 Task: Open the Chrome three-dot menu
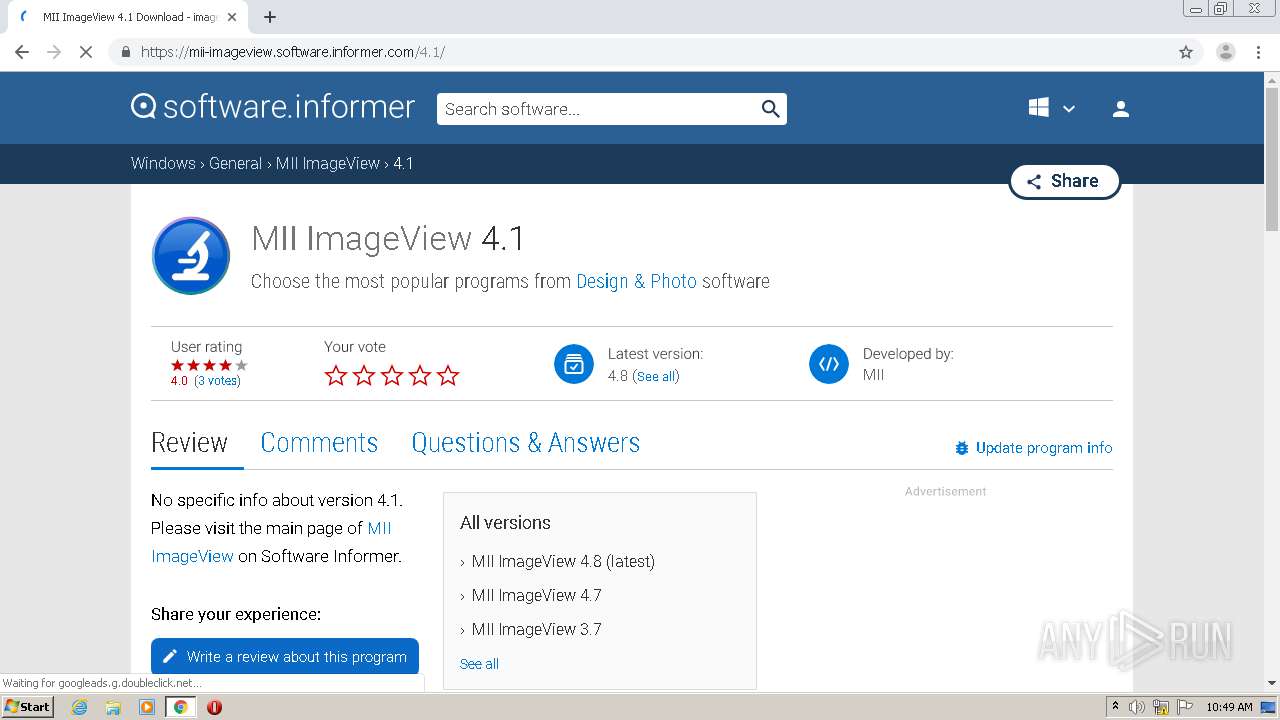point(1258,52)
